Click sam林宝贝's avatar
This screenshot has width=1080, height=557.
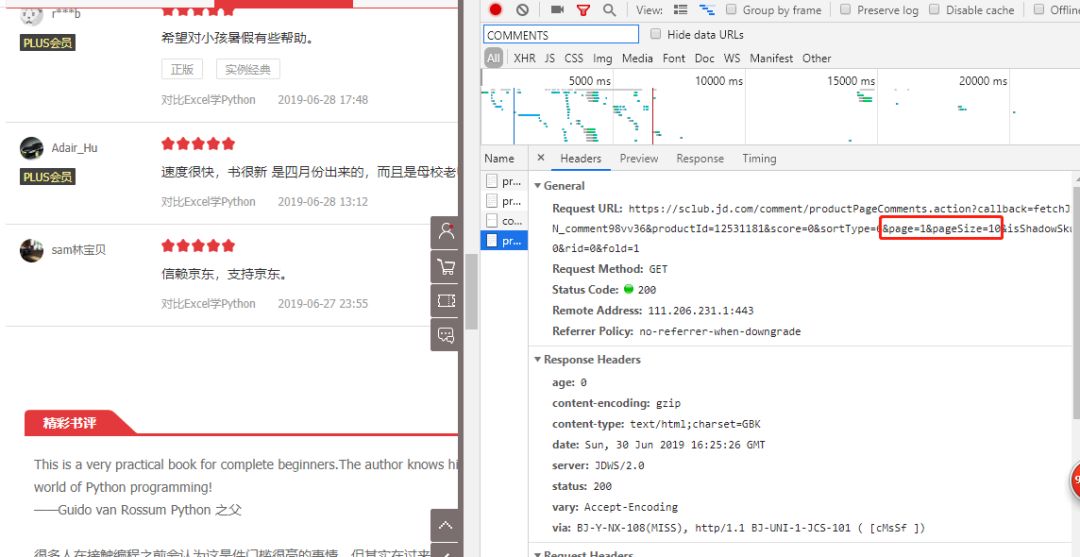click(32, 251)
